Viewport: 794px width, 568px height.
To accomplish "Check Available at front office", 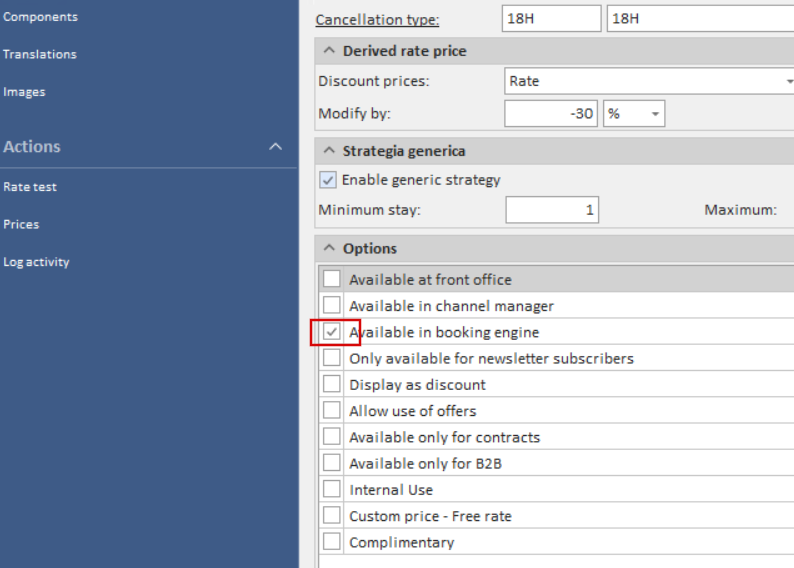I will [332, 279].
